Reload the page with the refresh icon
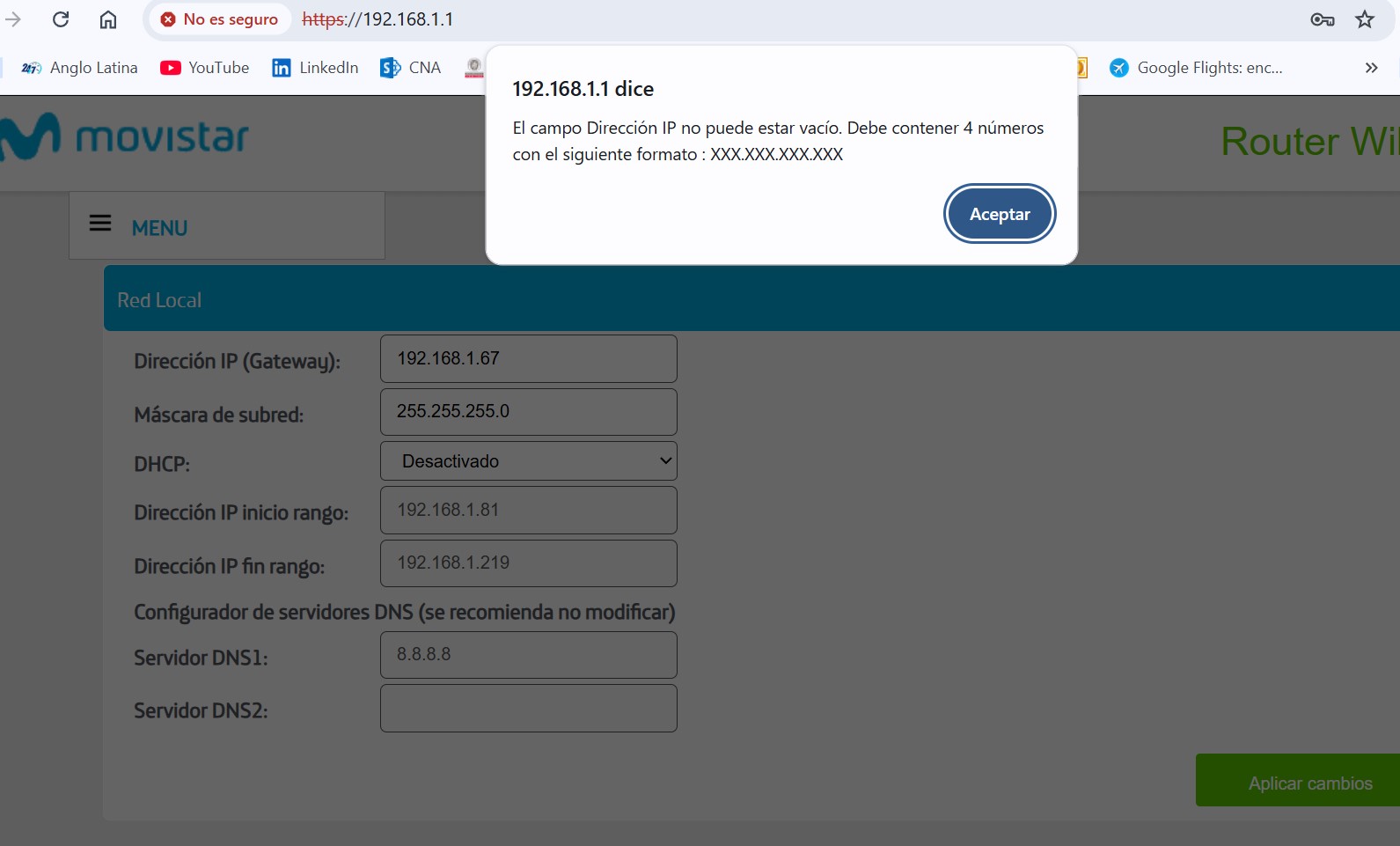Viewport: 1400px width, 846px height. (61, 19)
